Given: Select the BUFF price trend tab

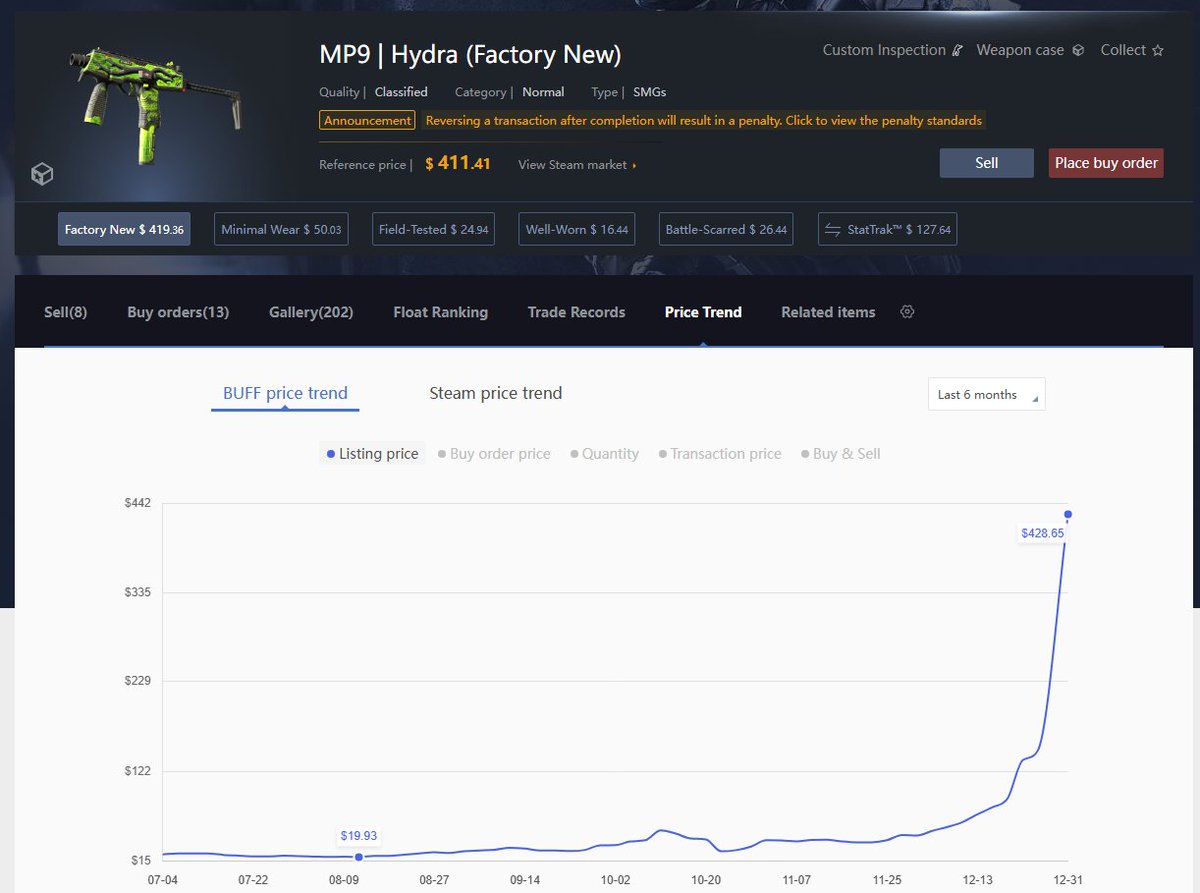Looking at the screenshot, I should click(285, 393).
